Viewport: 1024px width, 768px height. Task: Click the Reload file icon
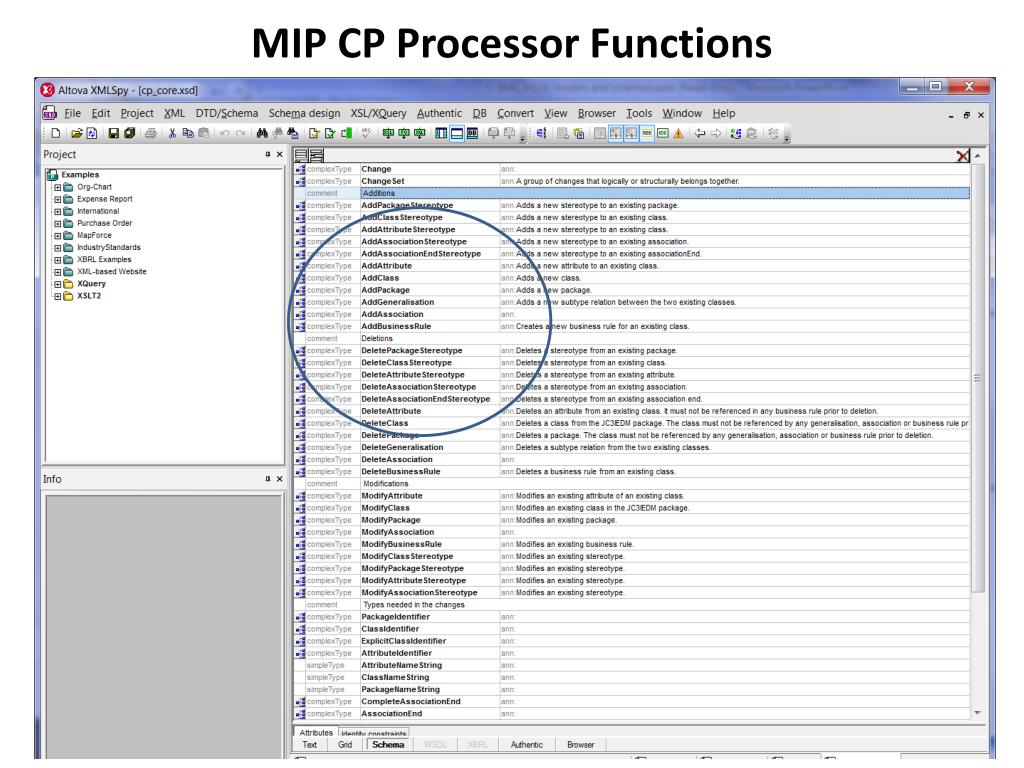point(92,133)
